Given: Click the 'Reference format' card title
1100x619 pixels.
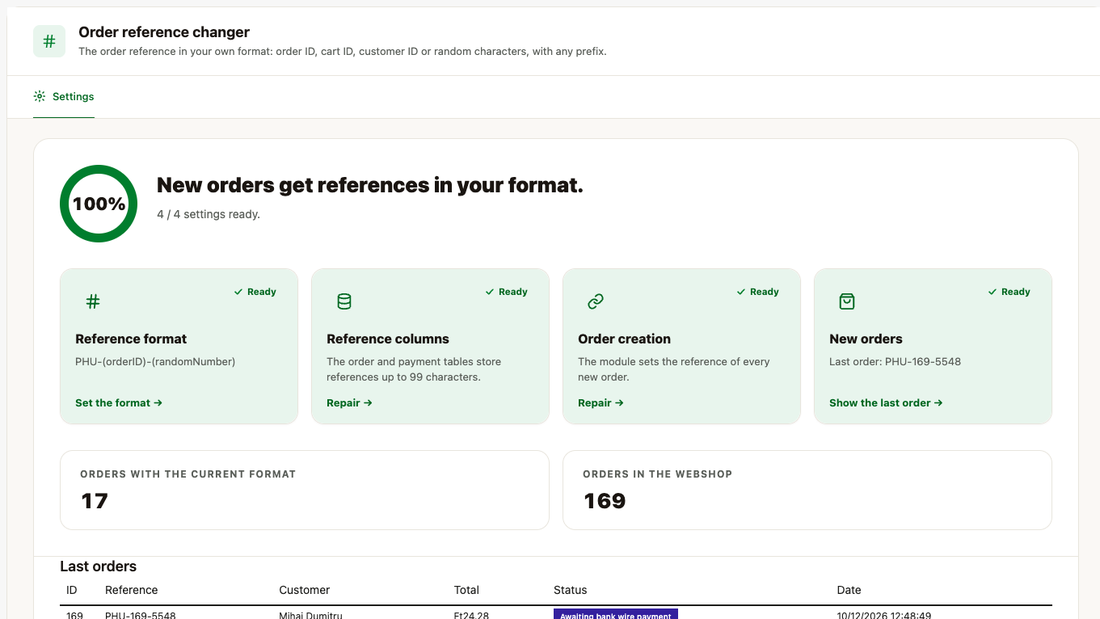Looking at the screenshot, I should click(131, 339).
